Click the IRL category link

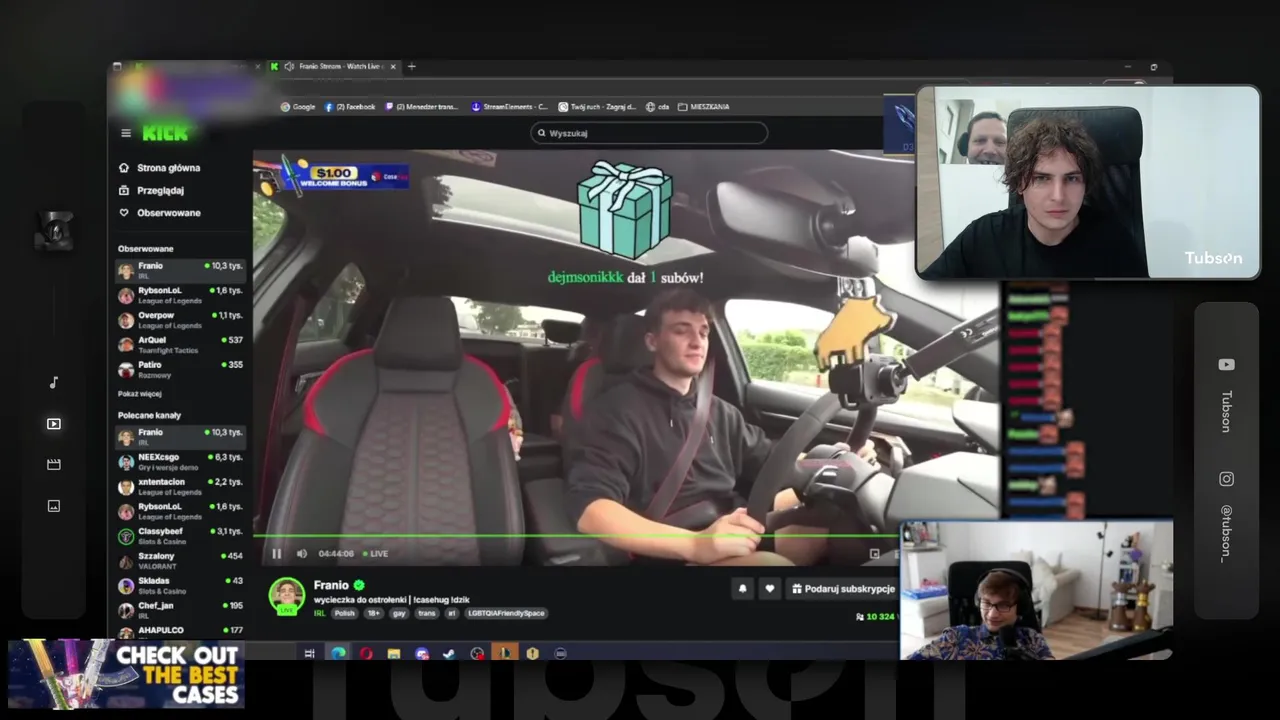tap(320, 613)
